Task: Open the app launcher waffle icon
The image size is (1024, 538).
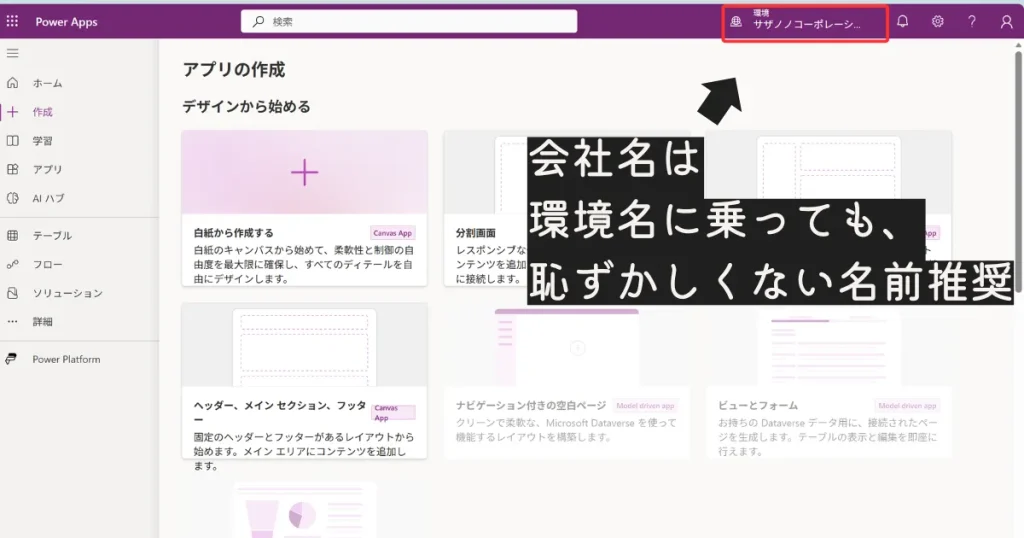Action: [x=13, y=21]
